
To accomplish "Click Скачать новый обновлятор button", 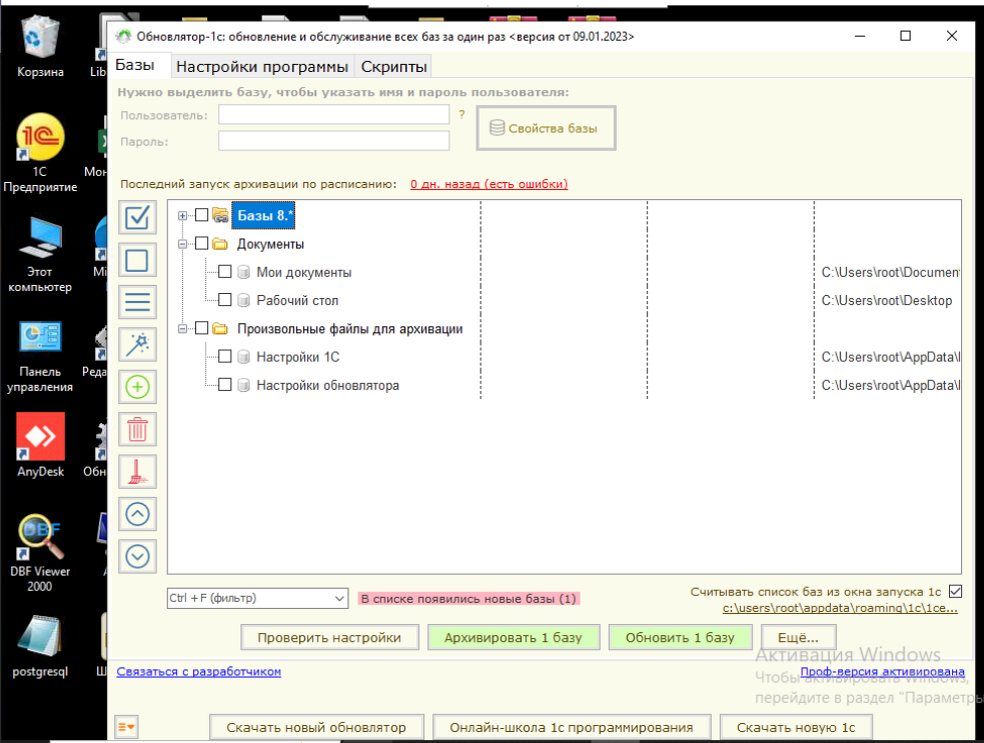I will click(316, 727).
